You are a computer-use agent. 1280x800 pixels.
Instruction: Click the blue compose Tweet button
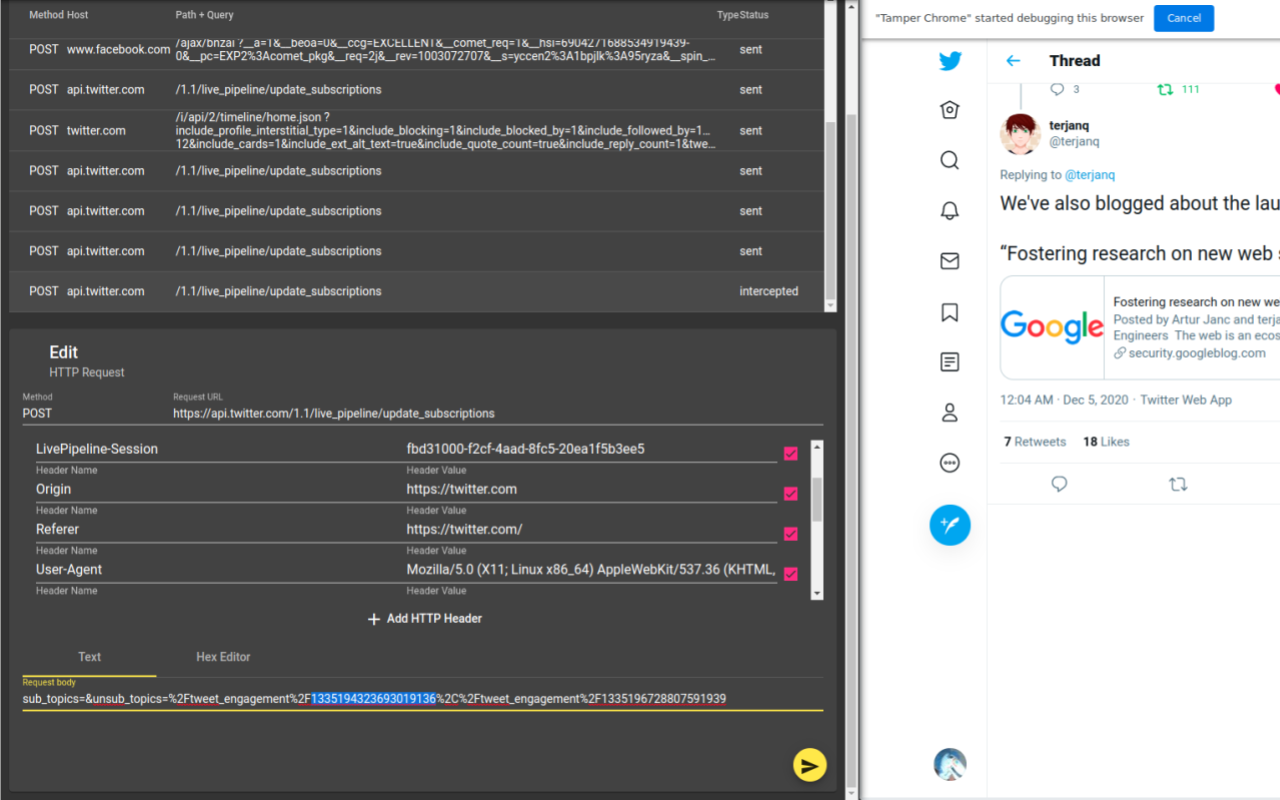[950, 524]
